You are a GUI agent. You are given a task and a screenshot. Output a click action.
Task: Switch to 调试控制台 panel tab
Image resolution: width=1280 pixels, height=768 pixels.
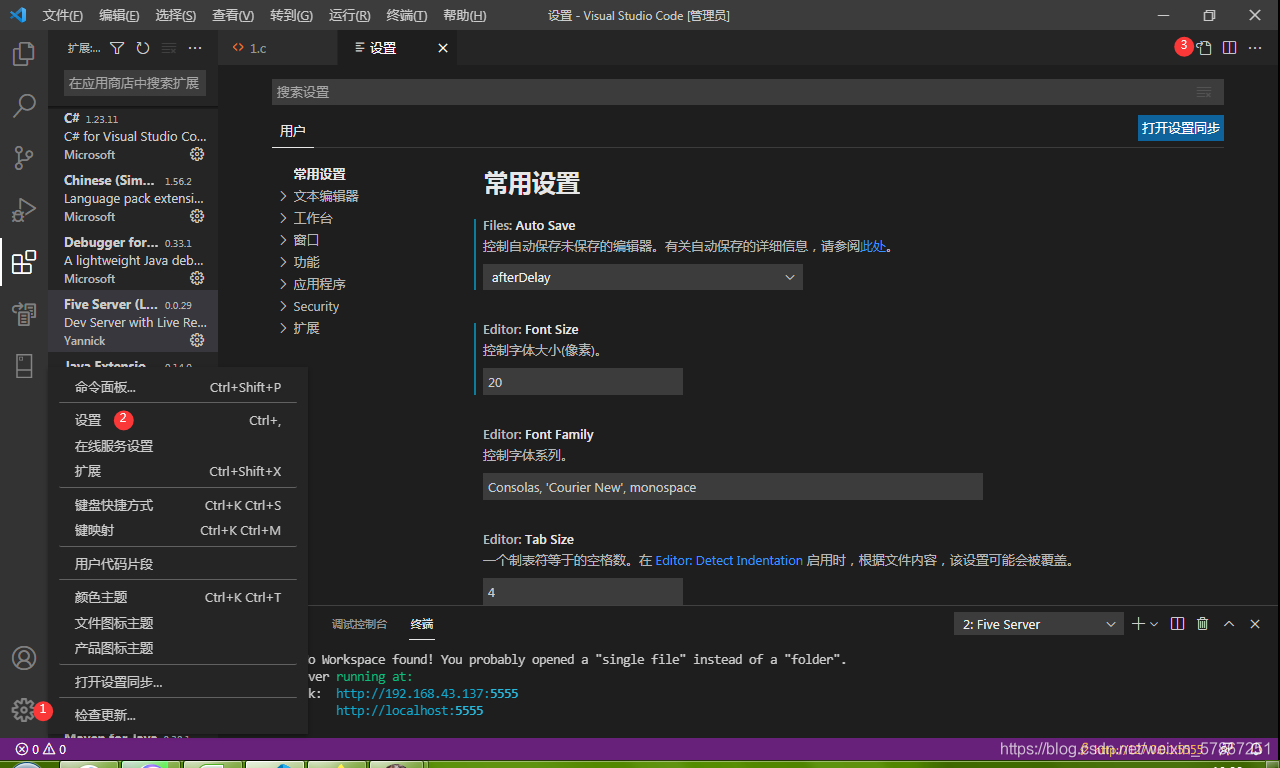click(359, 624)
